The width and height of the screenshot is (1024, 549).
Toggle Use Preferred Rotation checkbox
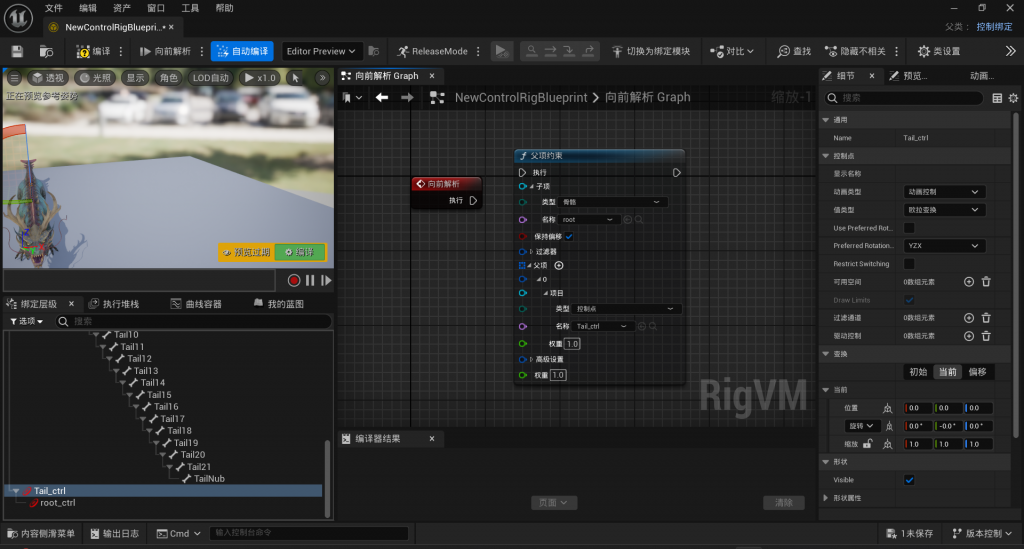click(908, 228)
